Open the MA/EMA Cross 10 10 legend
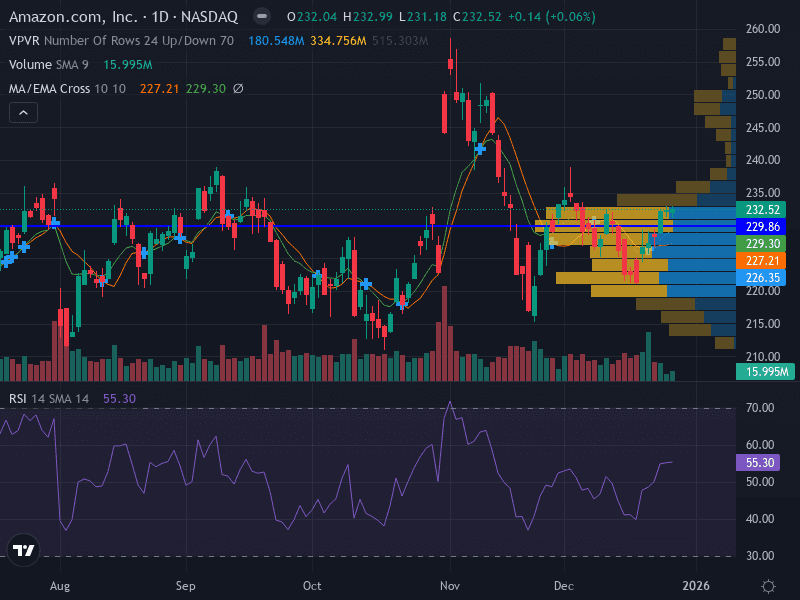Image resolution: width=800 pixels, height=600 pixels. [x=67, y=89]
